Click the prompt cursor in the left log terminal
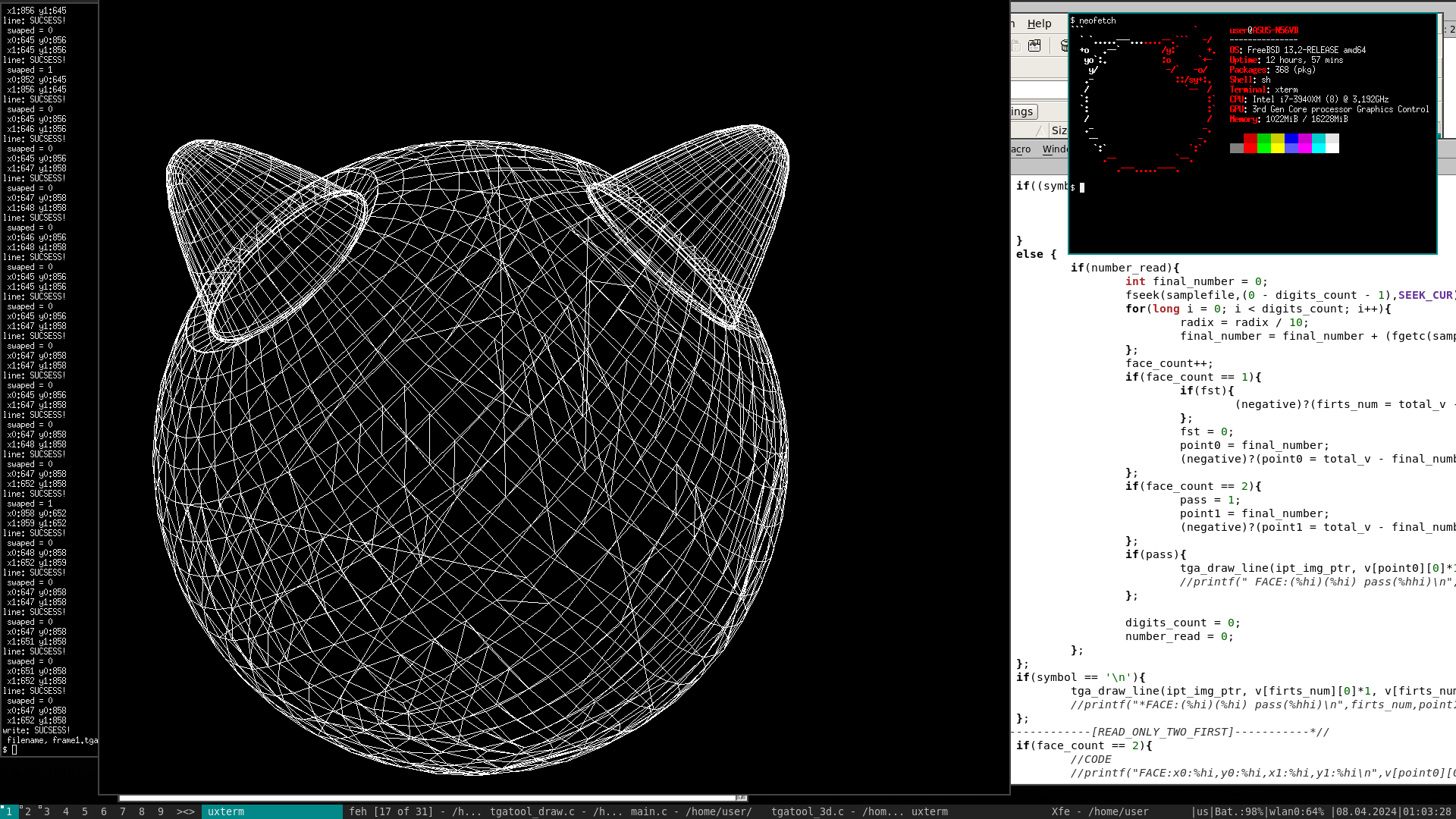The height and width of the screenshot is (819, 1456). click(14, 750)
